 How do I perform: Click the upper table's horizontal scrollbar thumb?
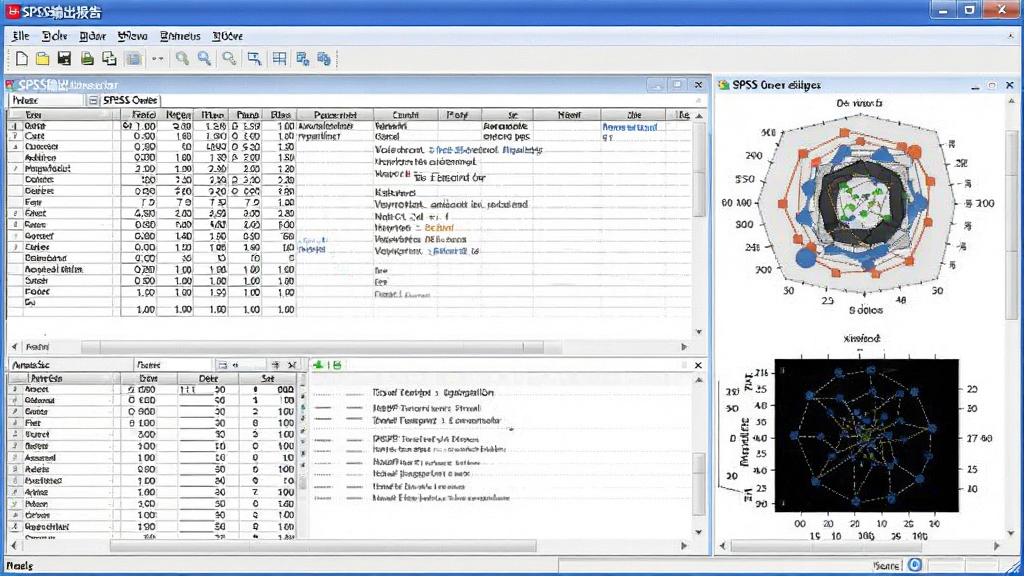321,347
